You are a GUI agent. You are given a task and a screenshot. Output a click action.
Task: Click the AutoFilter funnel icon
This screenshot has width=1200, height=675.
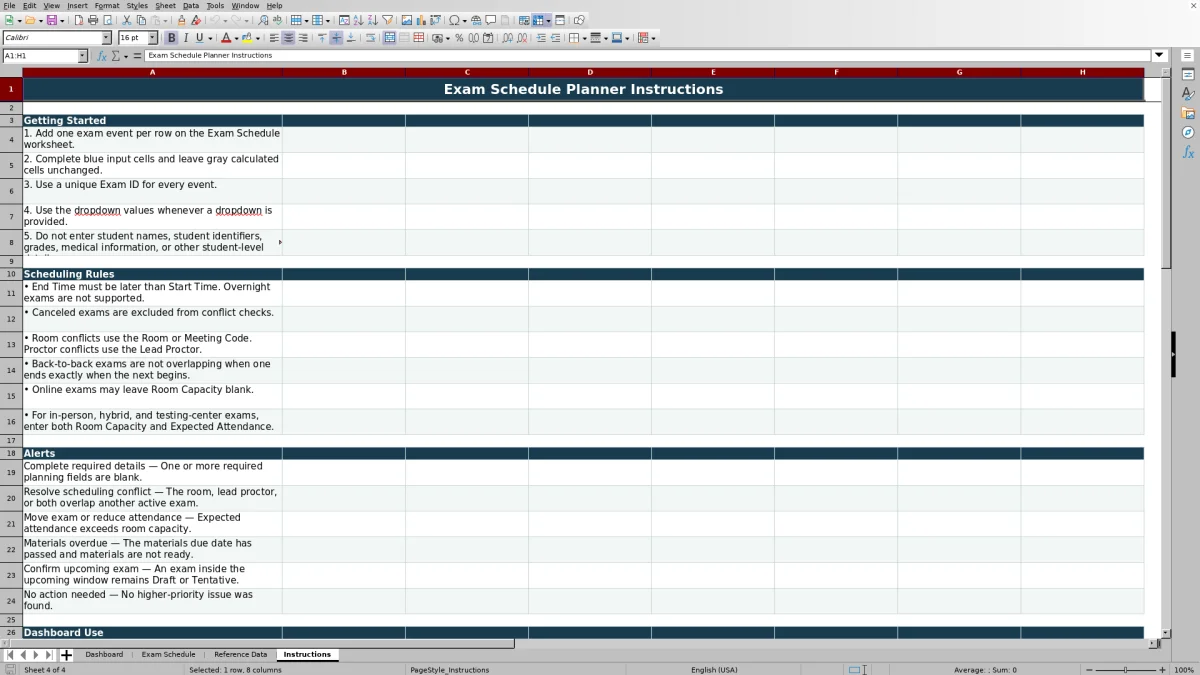[387, 20]
